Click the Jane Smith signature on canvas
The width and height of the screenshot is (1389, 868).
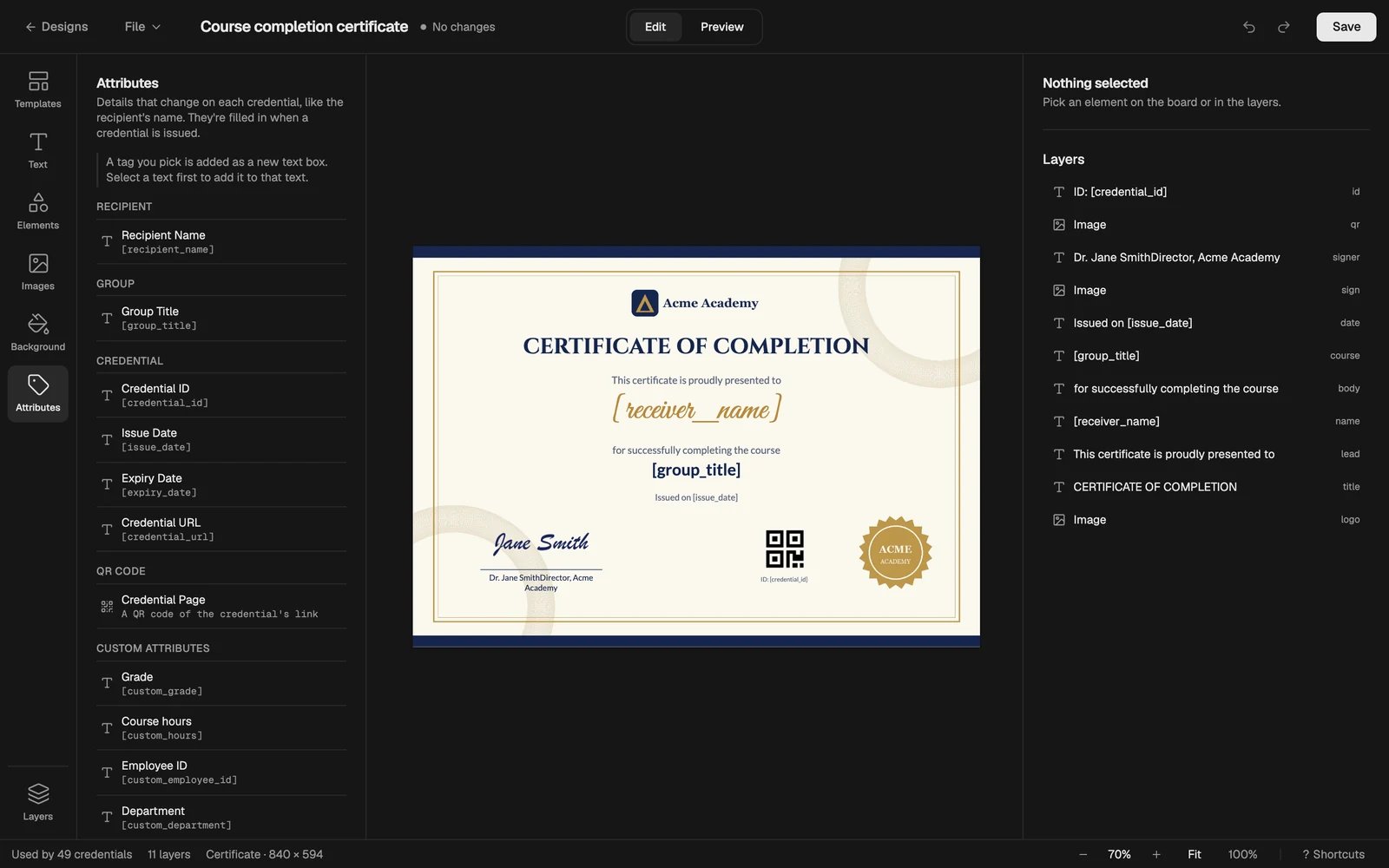tap(541, 543)
